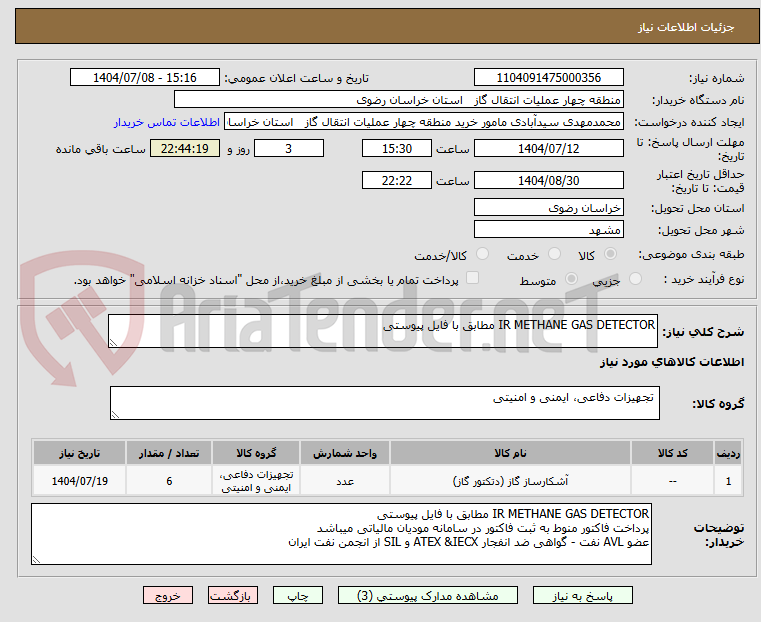Click the buyer organization name field
761x622 pixels.
(x=398, y=100)
